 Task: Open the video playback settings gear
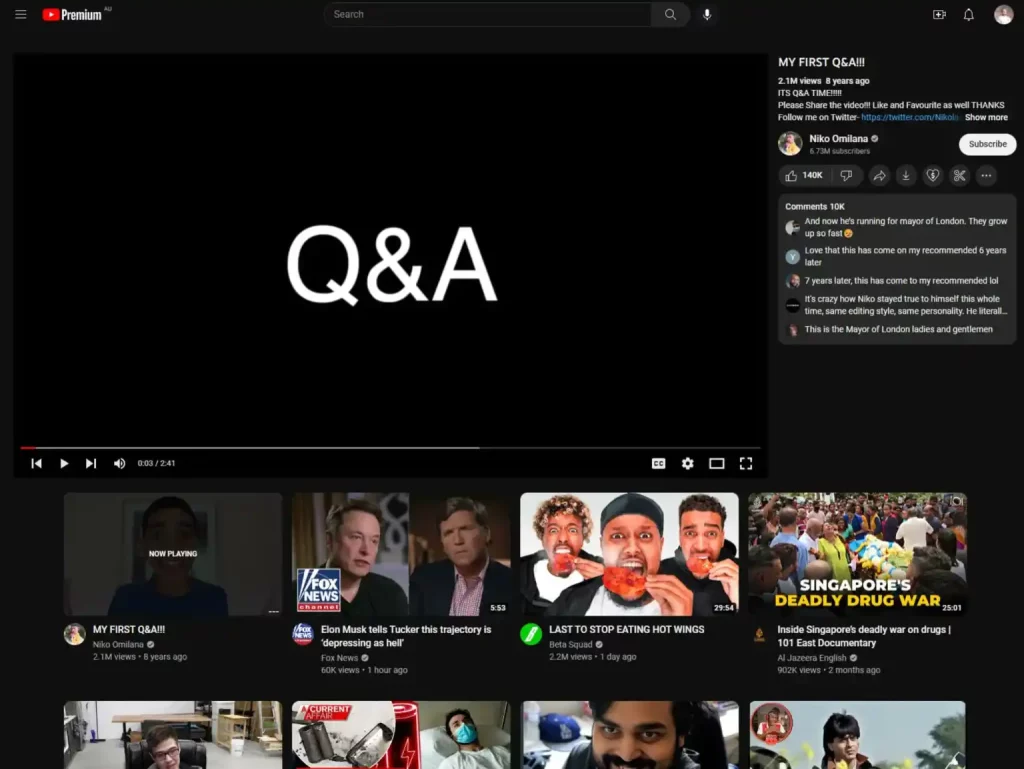point(687,463)
